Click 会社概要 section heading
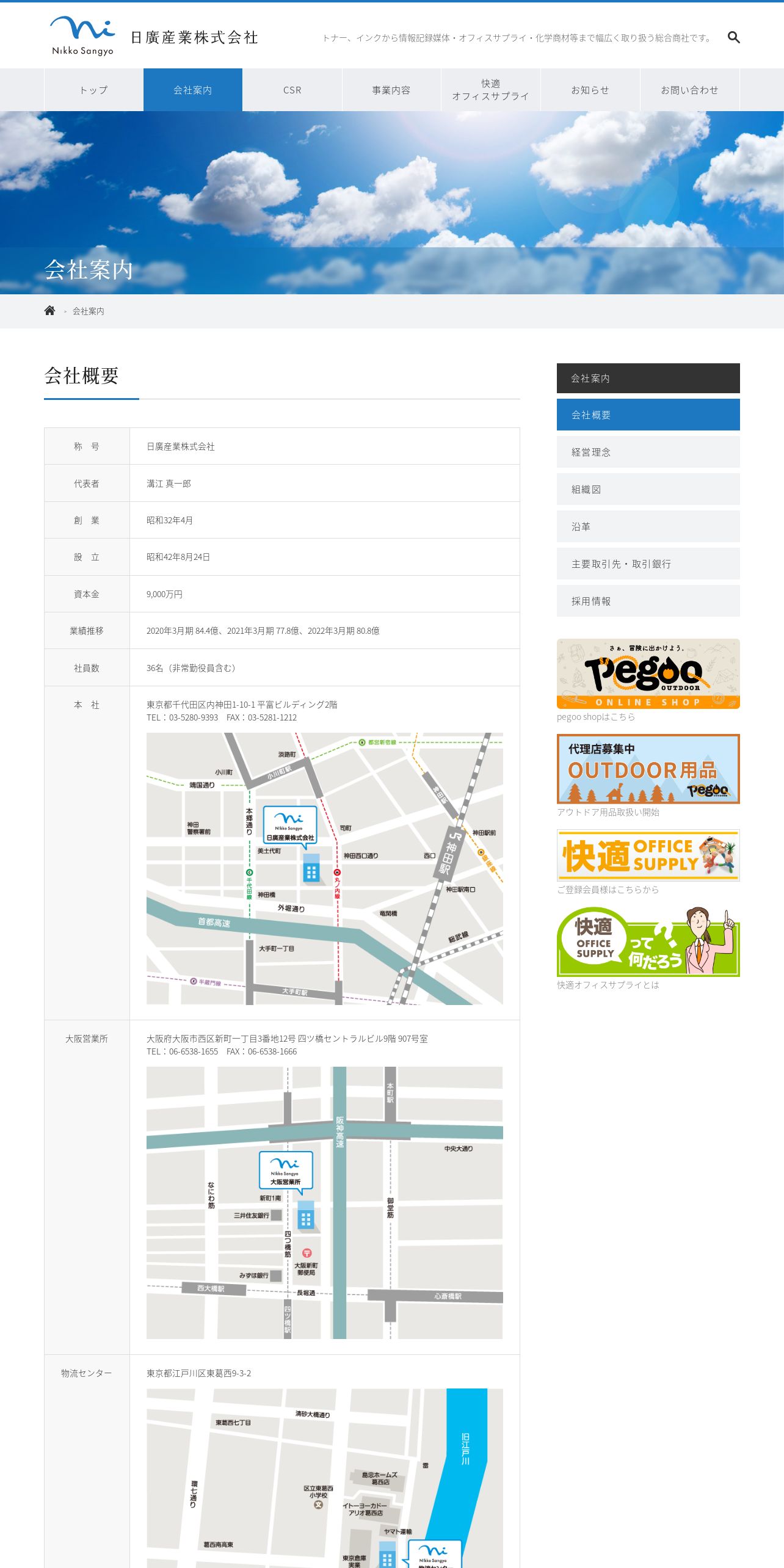Viewport: 784px width, 1568px height. (x=81, y=376)
